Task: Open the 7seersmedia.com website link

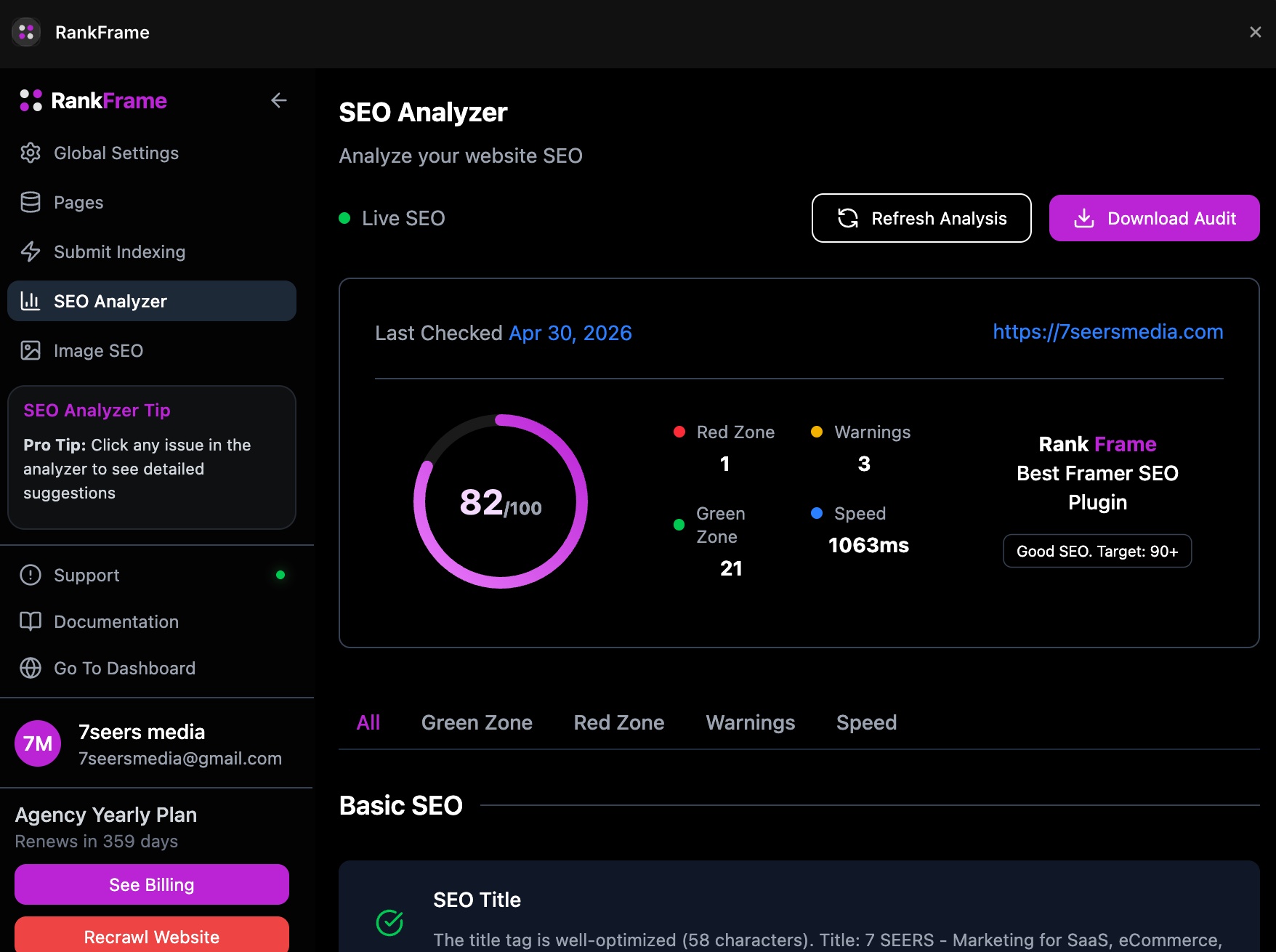Action: tap(1107, 331)
